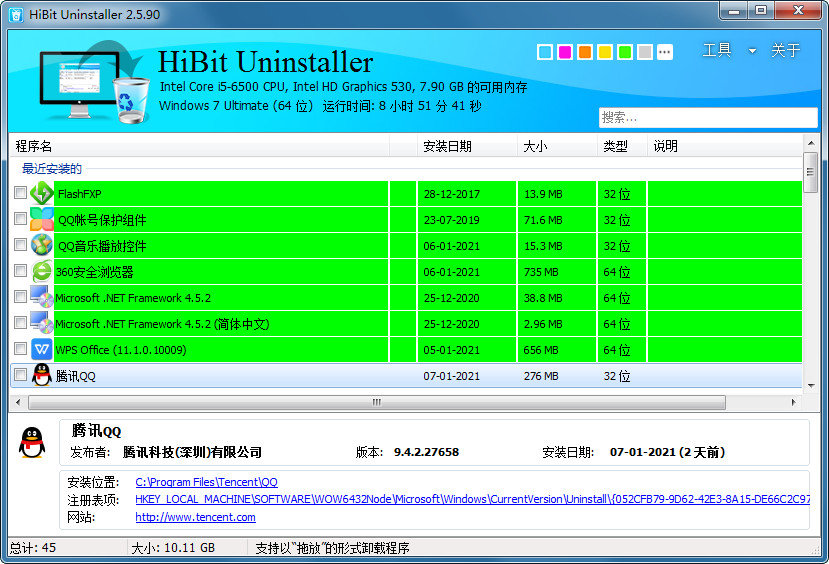Image resolution: width=829 pixels, height=564 pixels.
Task: Click the 总计: 45 status bar entry
Action: click(x=33, y=548)
